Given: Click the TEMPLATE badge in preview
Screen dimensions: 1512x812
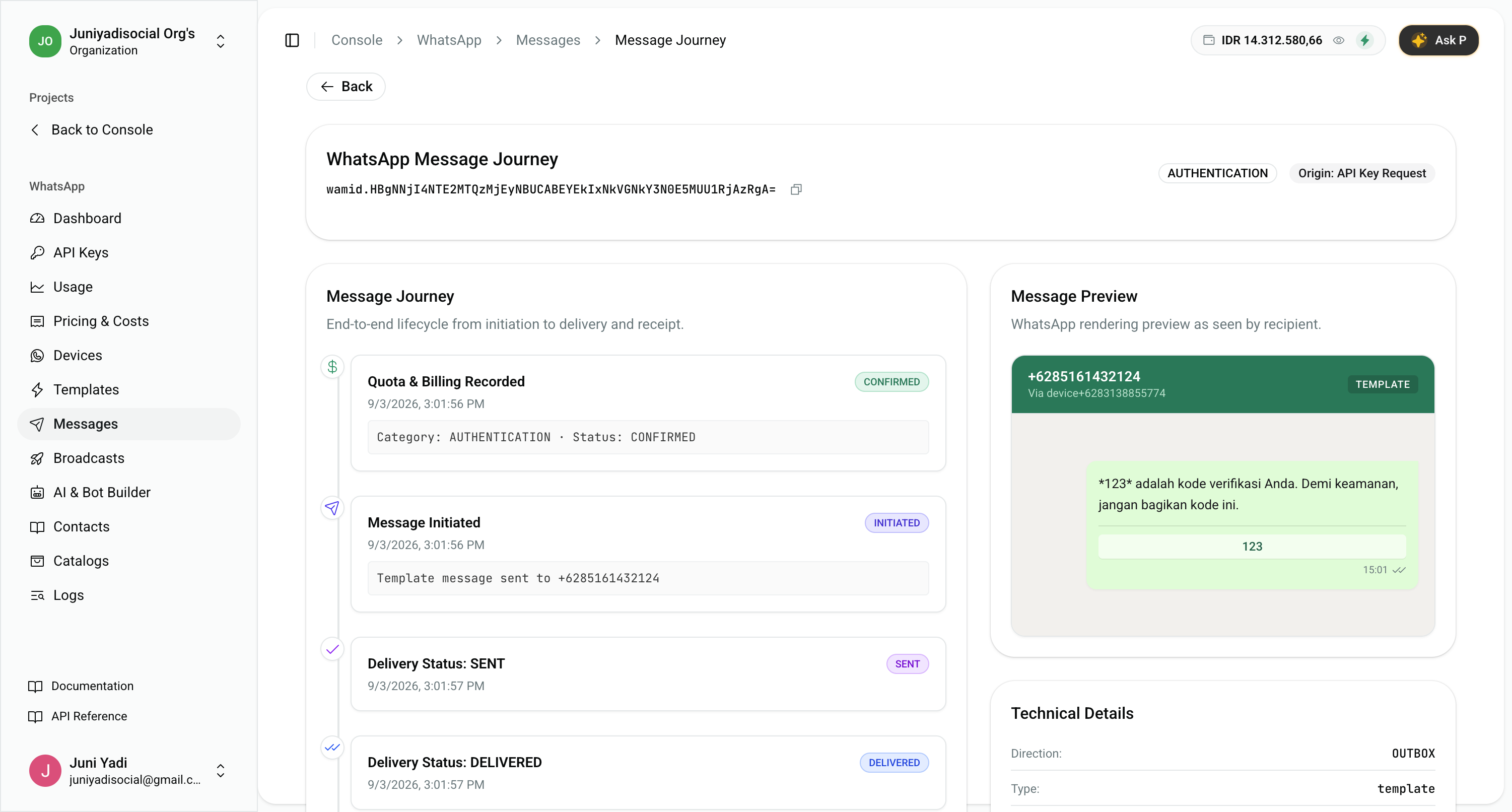Looking at the screenshot, I should point(1382,384).
